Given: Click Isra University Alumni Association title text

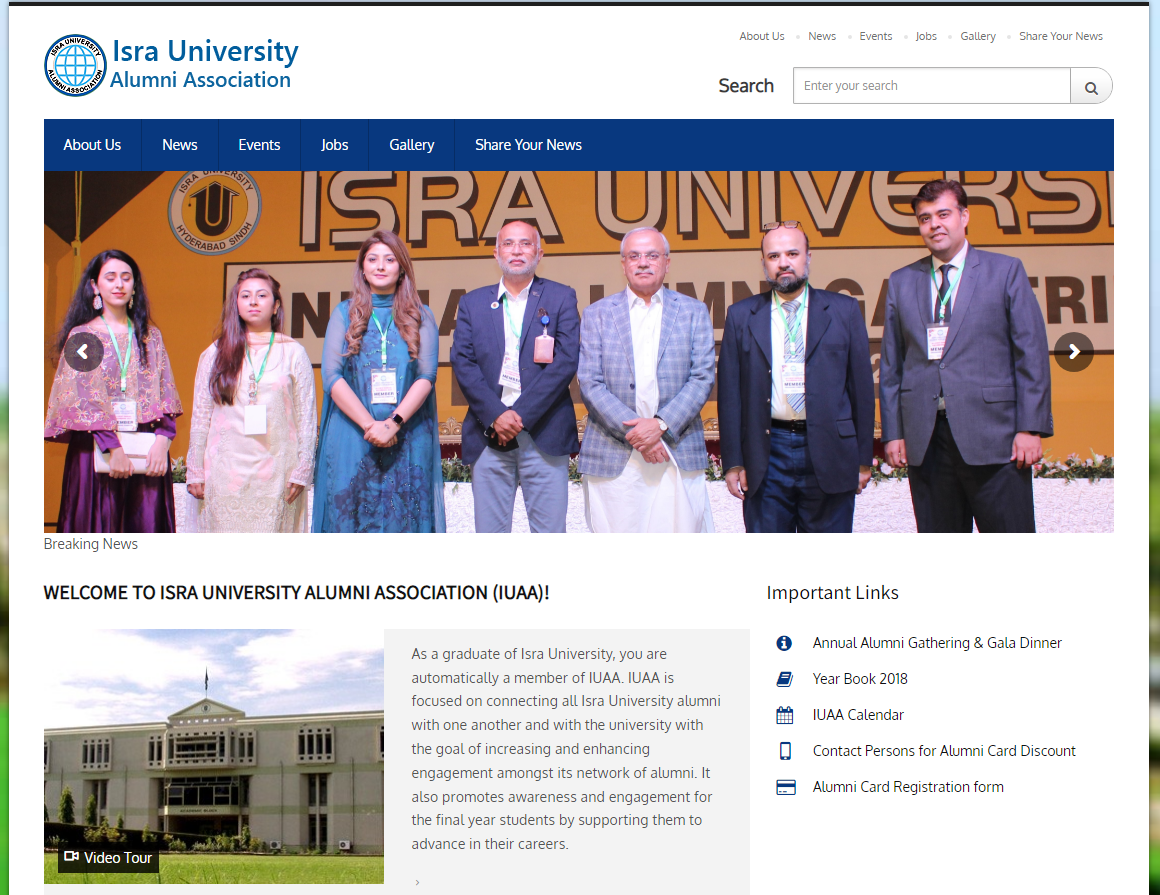Looking at the screenshot, I should 204,64.
